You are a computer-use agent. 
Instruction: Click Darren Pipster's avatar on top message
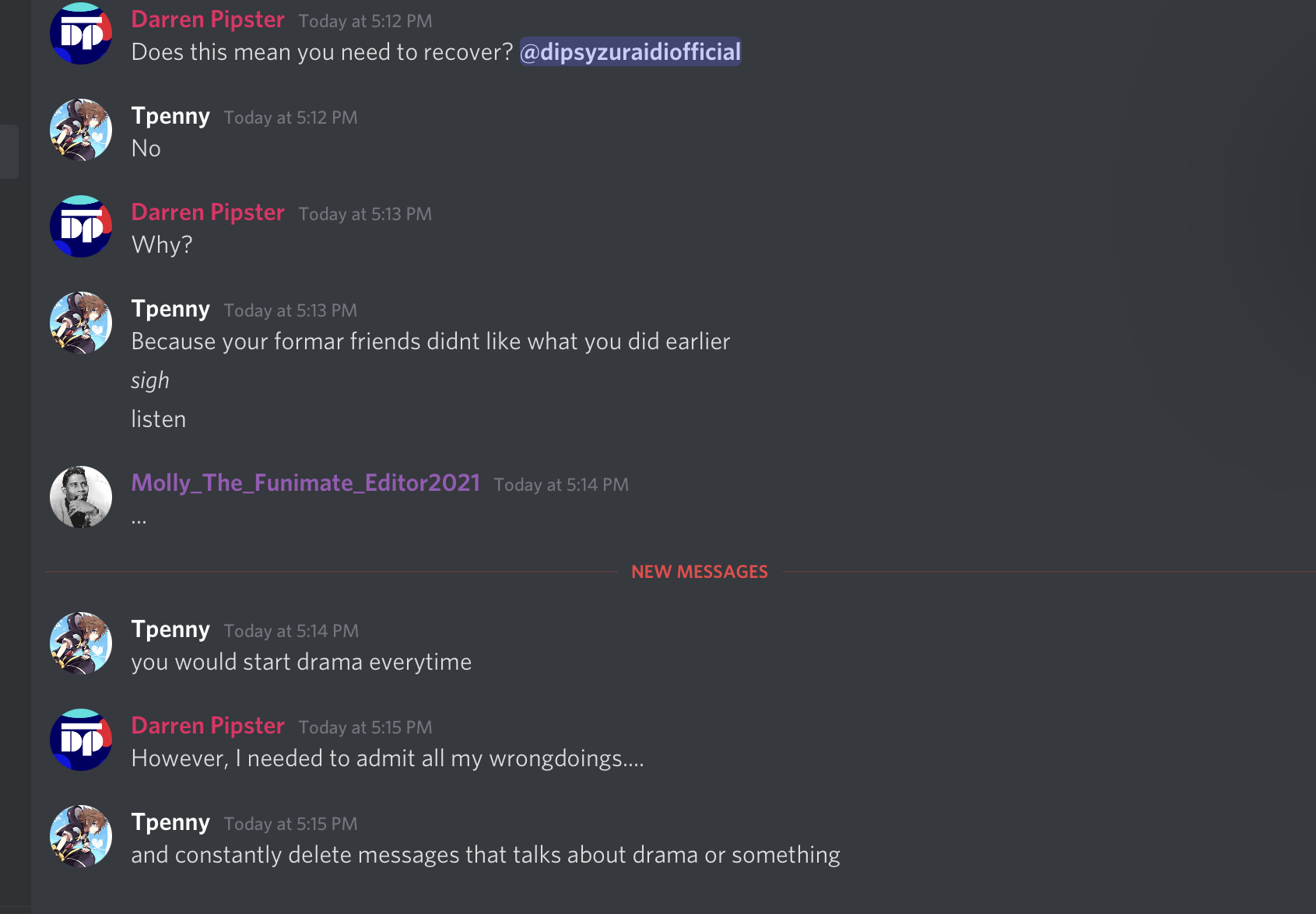(81, 33)
